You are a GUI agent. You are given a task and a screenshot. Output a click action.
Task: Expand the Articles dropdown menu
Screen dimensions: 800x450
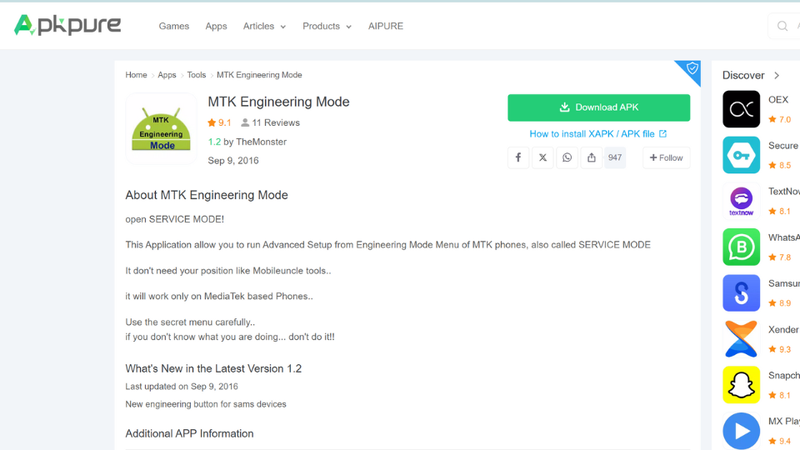pos(264,26)
